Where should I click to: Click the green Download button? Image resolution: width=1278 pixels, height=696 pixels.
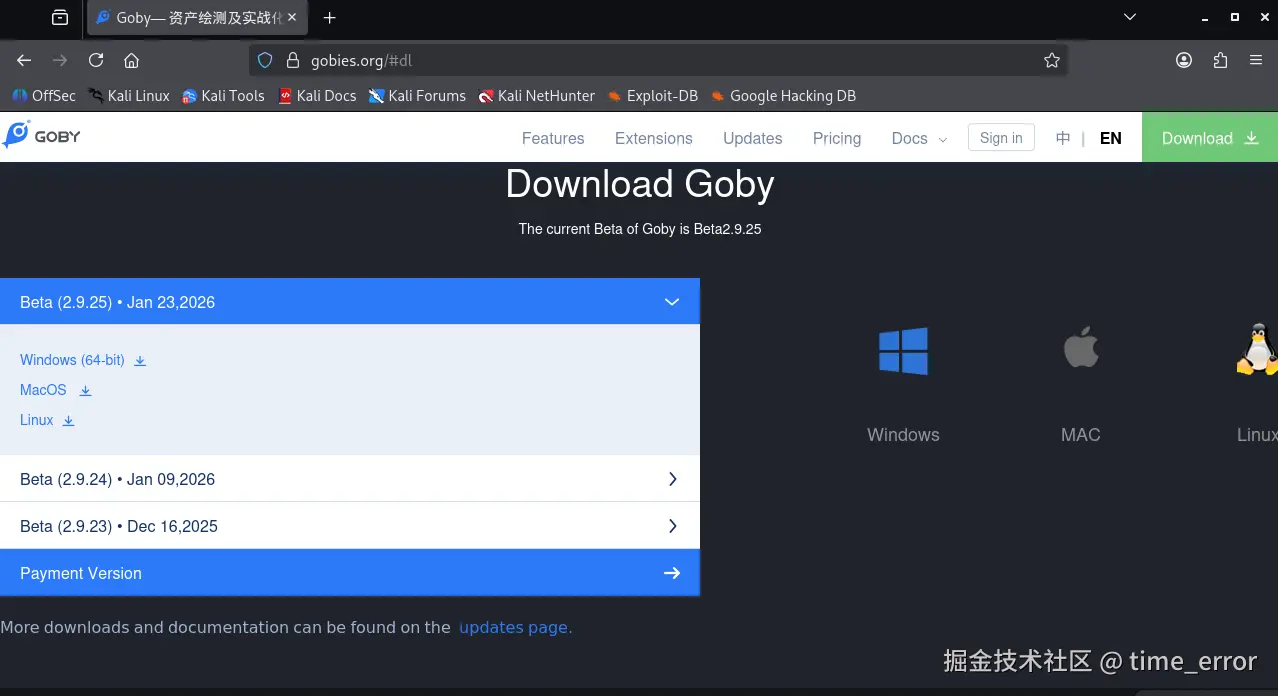coord(1208,137)
